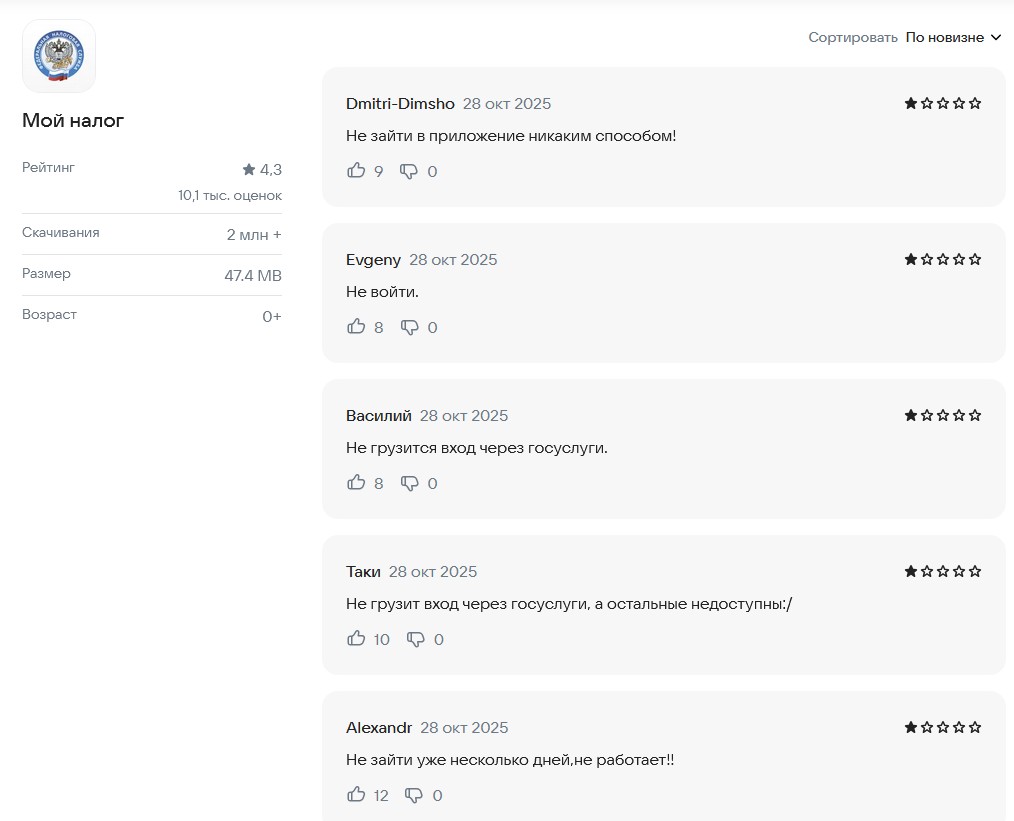
Task: Click the Сортировать label
Action: pyautogui.click(x=853, y=38)
